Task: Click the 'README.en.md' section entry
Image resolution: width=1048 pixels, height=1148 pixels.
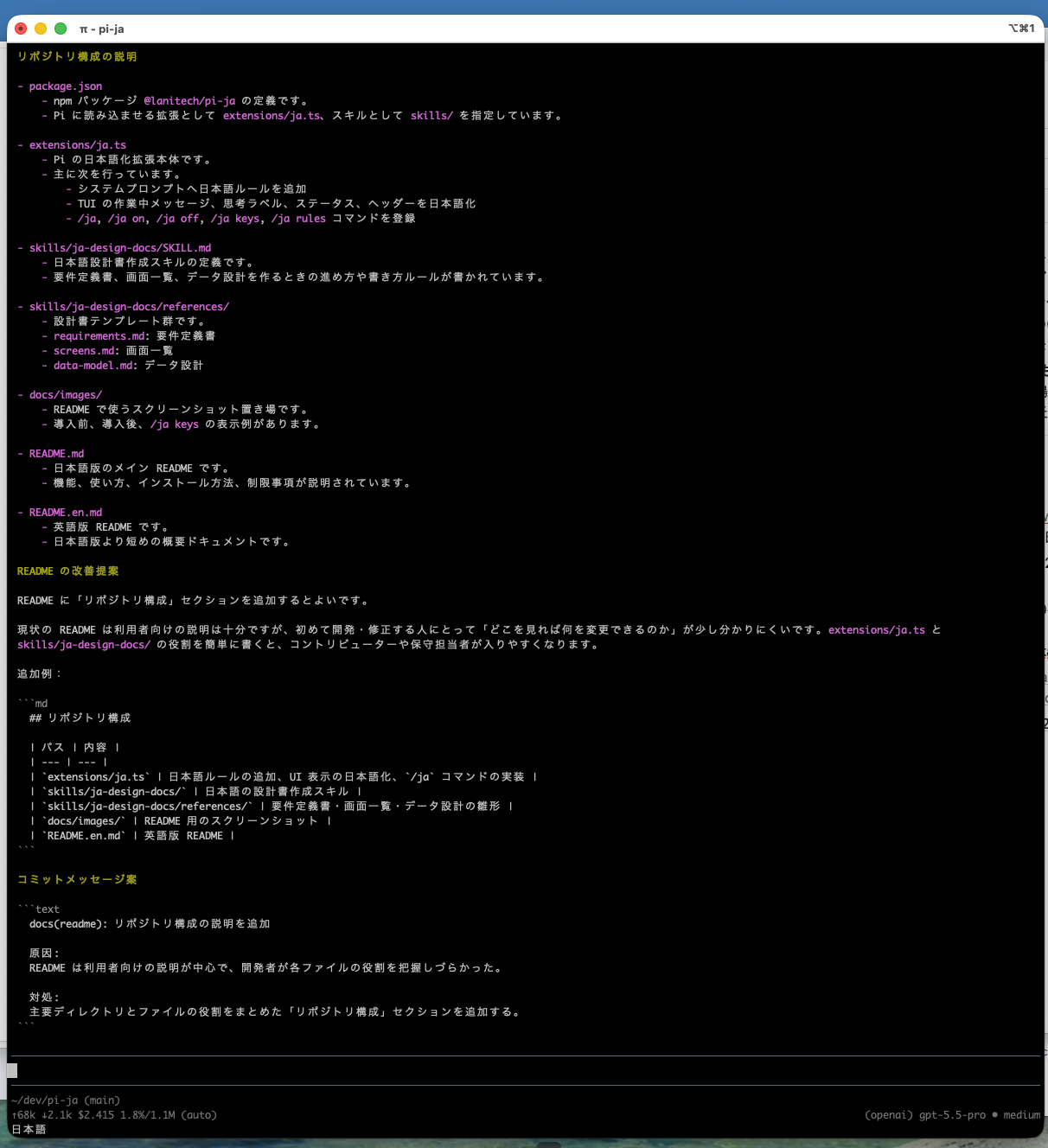Action: pos(66,513)
